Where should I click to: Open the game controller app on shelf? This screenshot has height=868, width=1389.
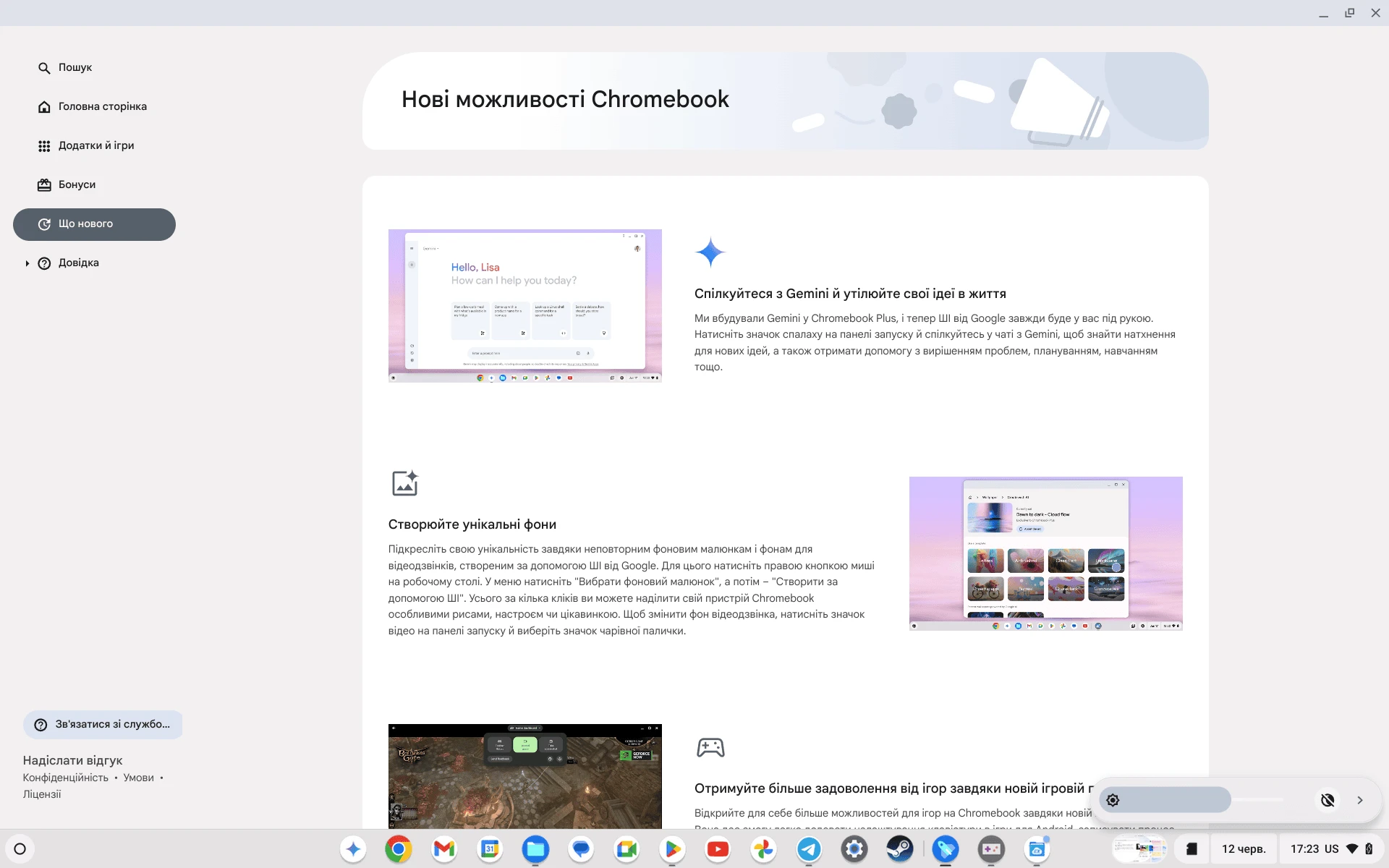tap(991, 849)
